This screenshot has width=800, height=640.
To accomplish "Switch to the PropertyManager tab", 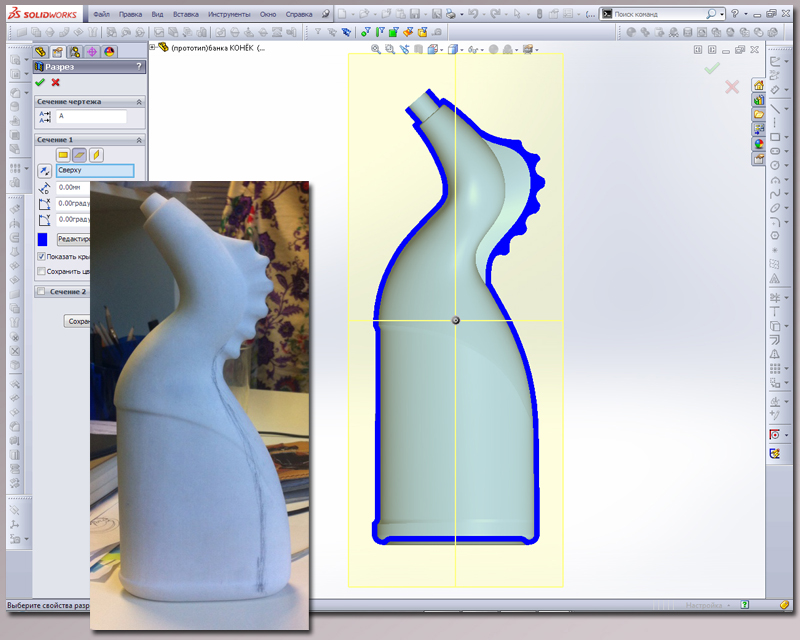I will (x=58, y=52).
